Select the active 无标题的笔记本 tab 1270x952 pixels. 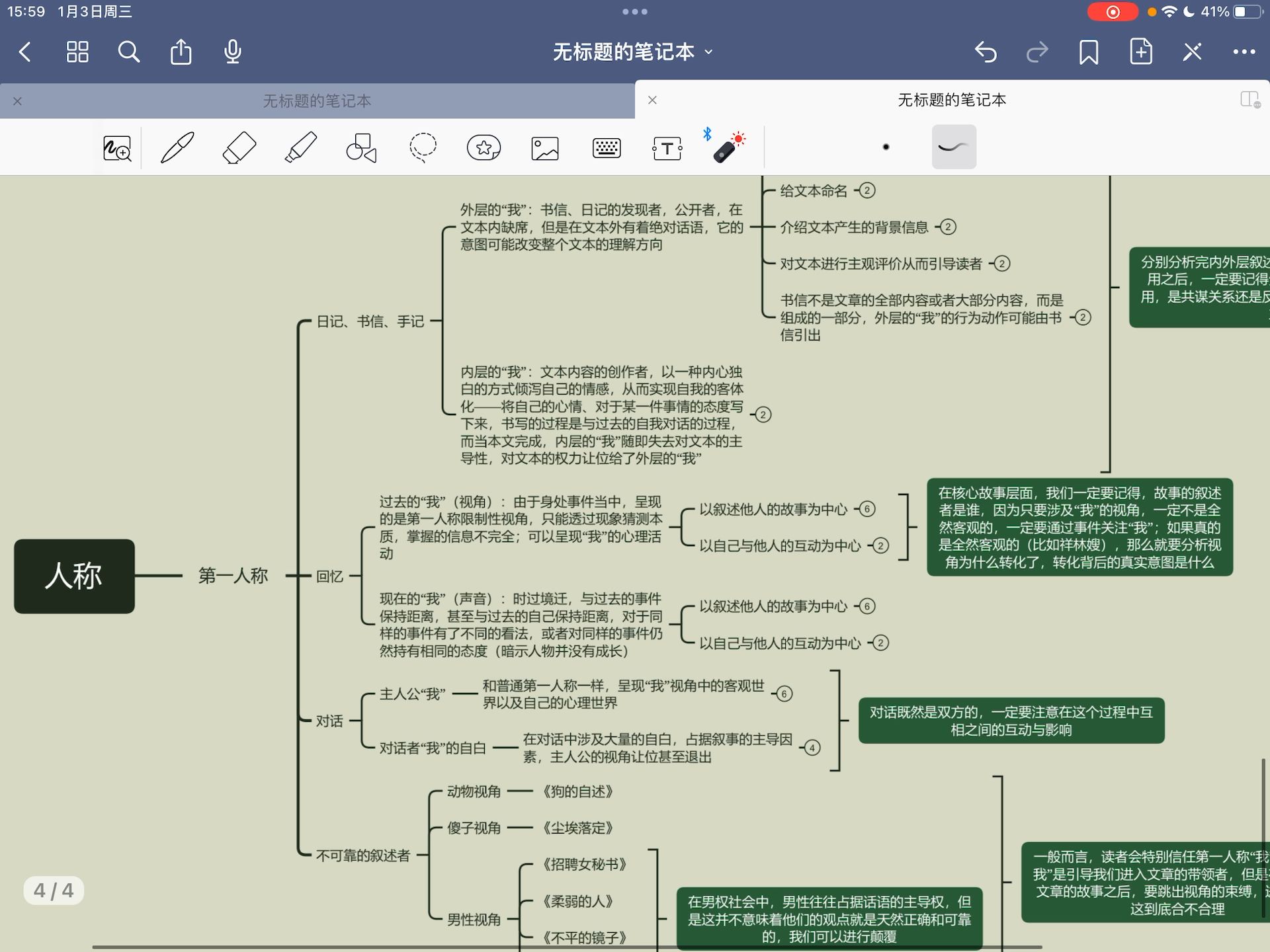952,100
